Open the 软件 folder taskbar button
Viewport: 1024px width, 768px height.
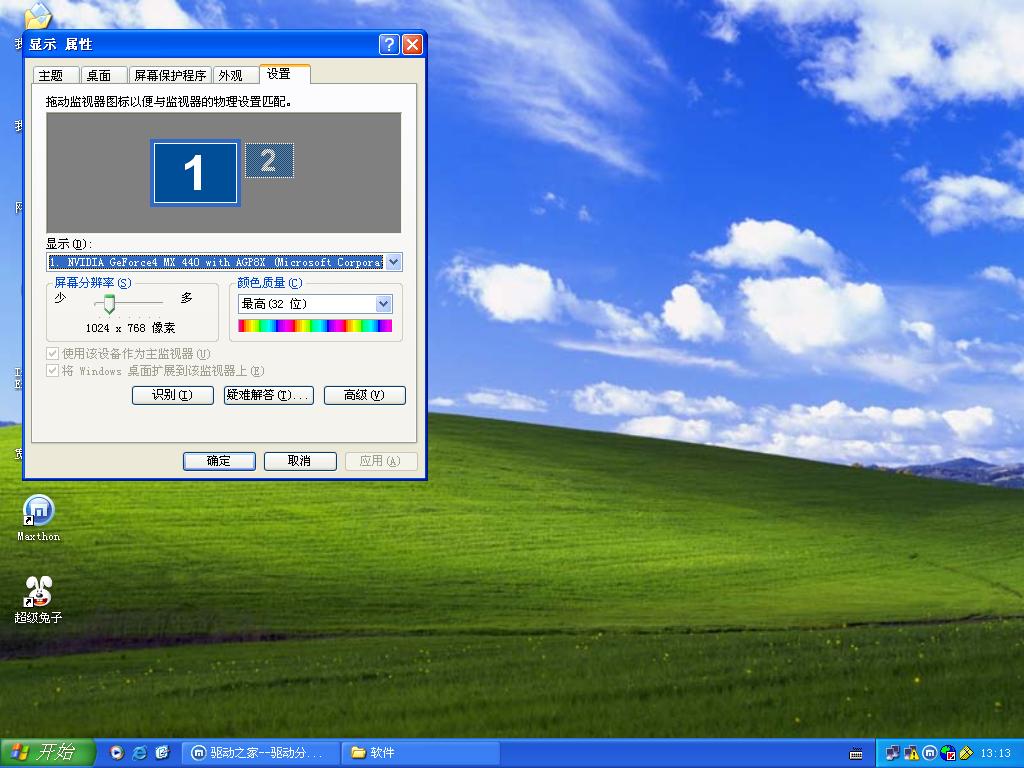click(383, 752)
